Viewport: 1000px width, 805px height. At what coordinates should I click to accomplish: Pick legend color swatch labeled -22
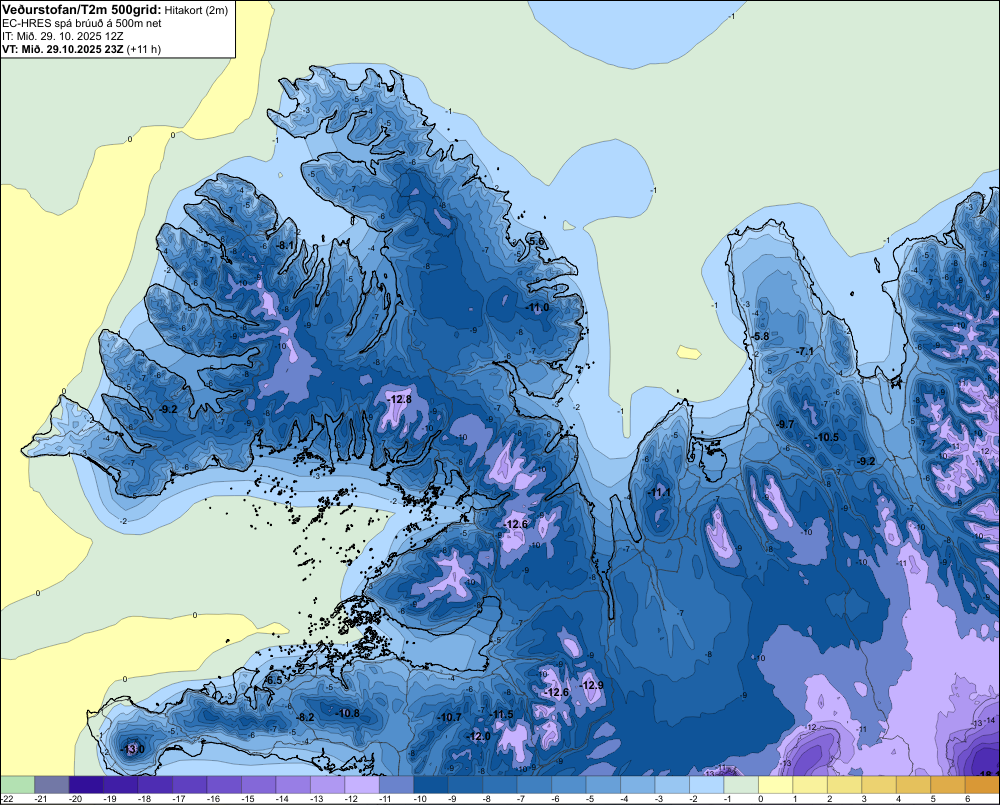click(x=17, y=784)
